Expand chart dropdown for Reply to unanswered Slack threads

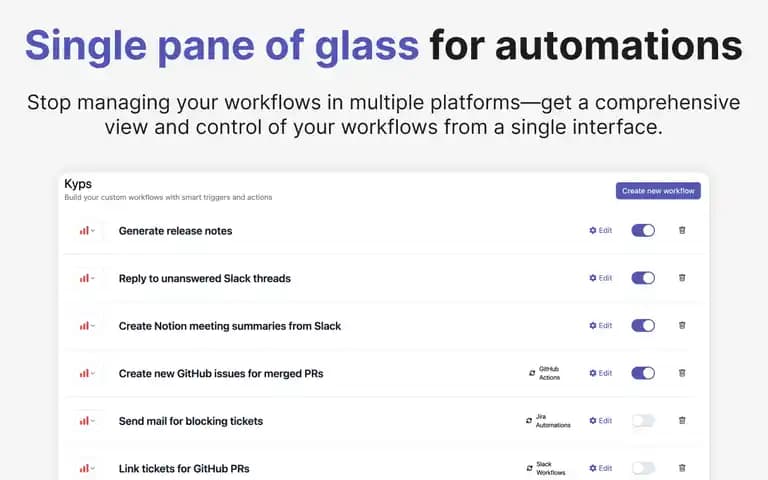pyautogui.click(x=93, y=278)
